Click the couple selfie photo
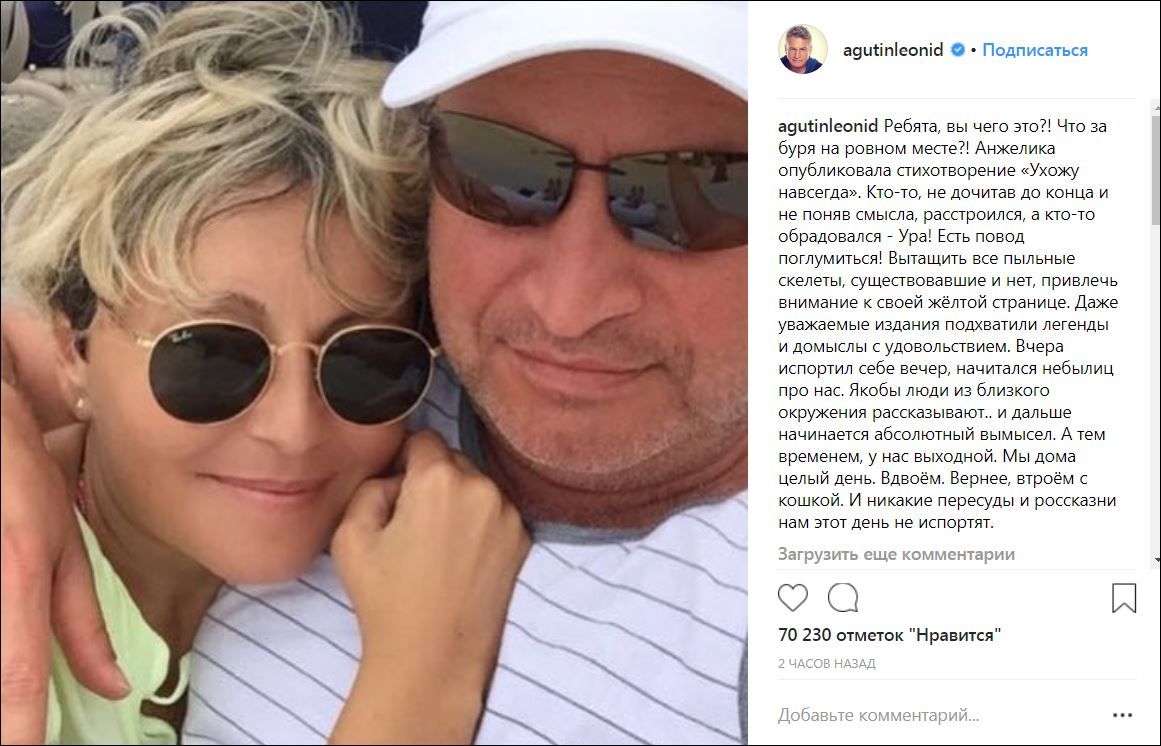Image resolution: width=1161 pixels, height=746 pixels. click(374, 373)
